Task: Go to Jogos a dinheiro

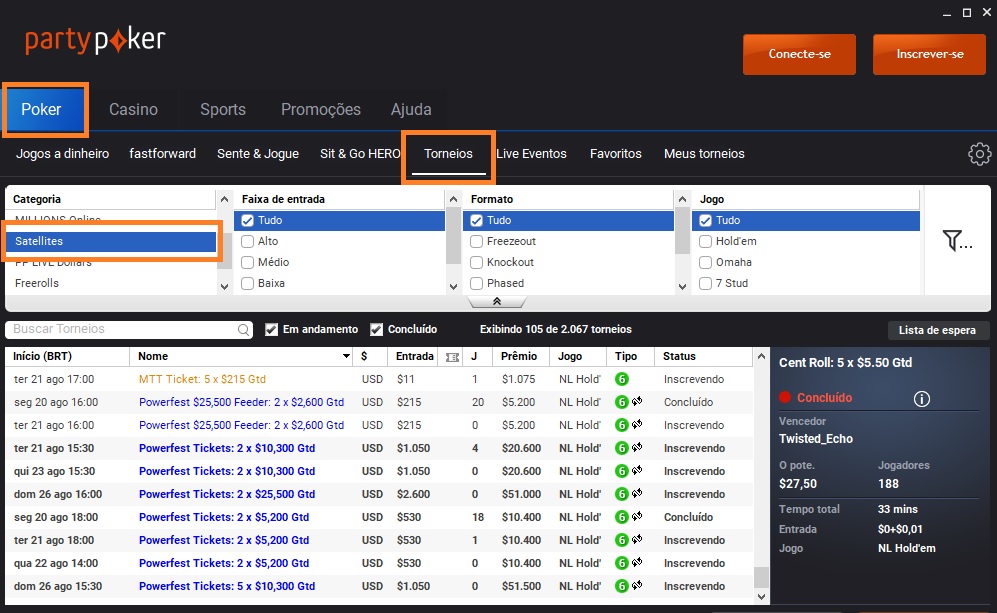Action: tap(62, 154)
